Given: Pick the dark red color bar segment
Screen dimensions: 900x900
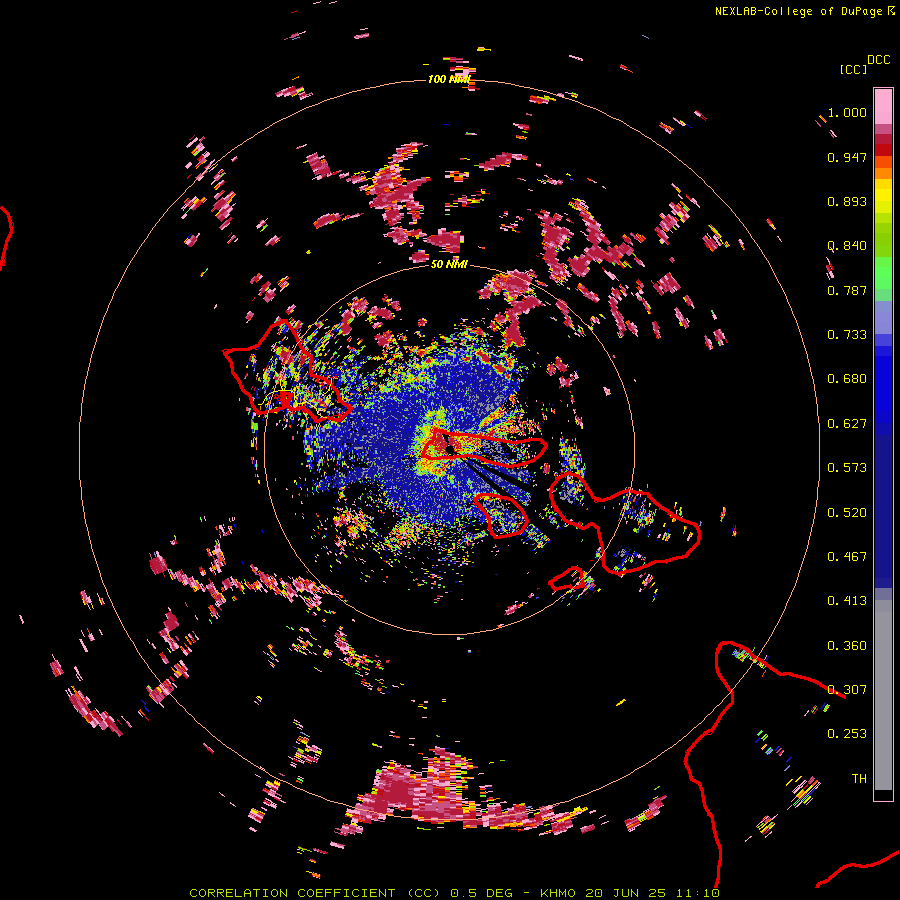Looking at the screenshot, I should (x=883, y=150).
